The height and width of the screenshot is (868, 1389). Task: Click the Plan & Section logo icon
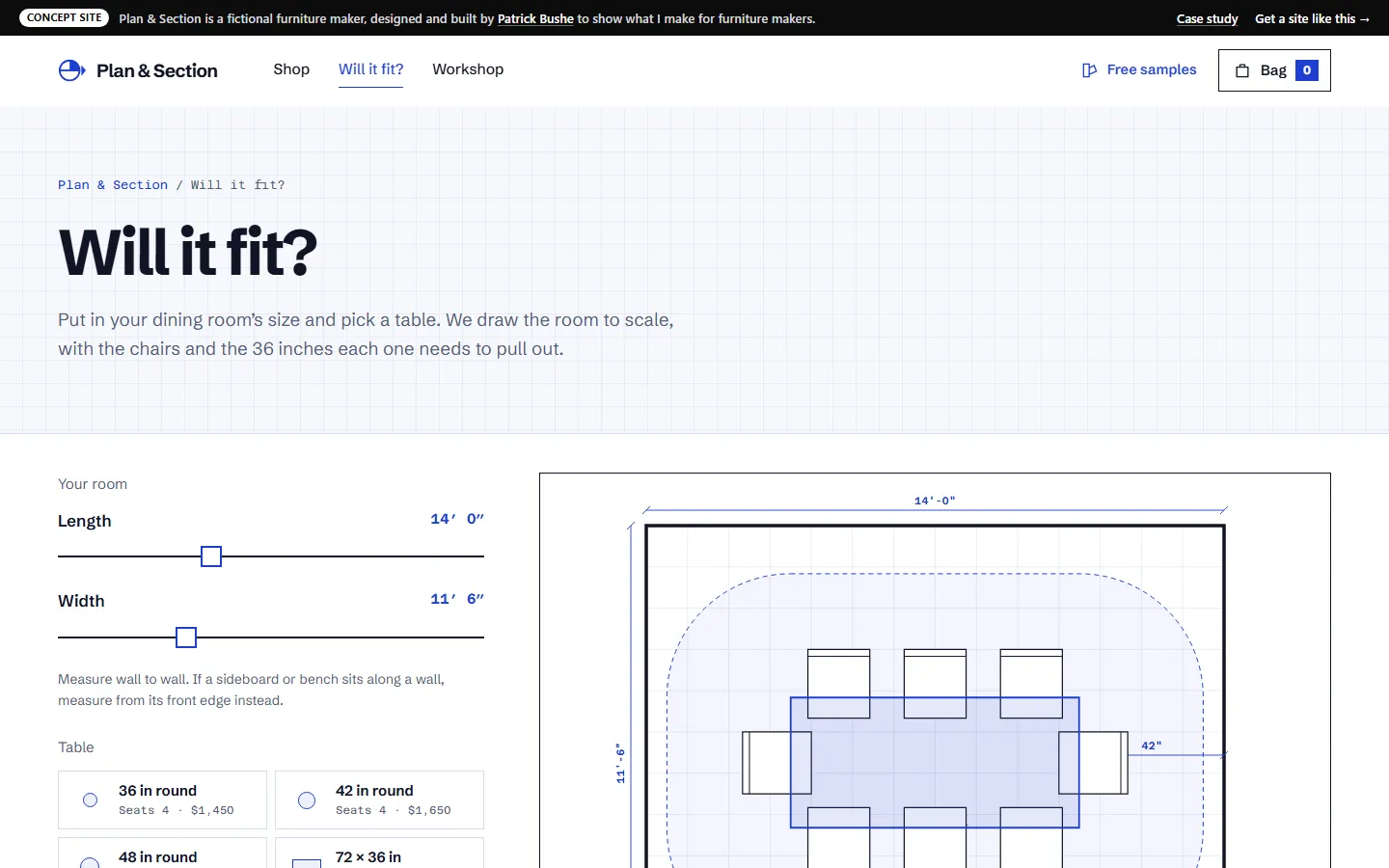[x=71, y=70]
